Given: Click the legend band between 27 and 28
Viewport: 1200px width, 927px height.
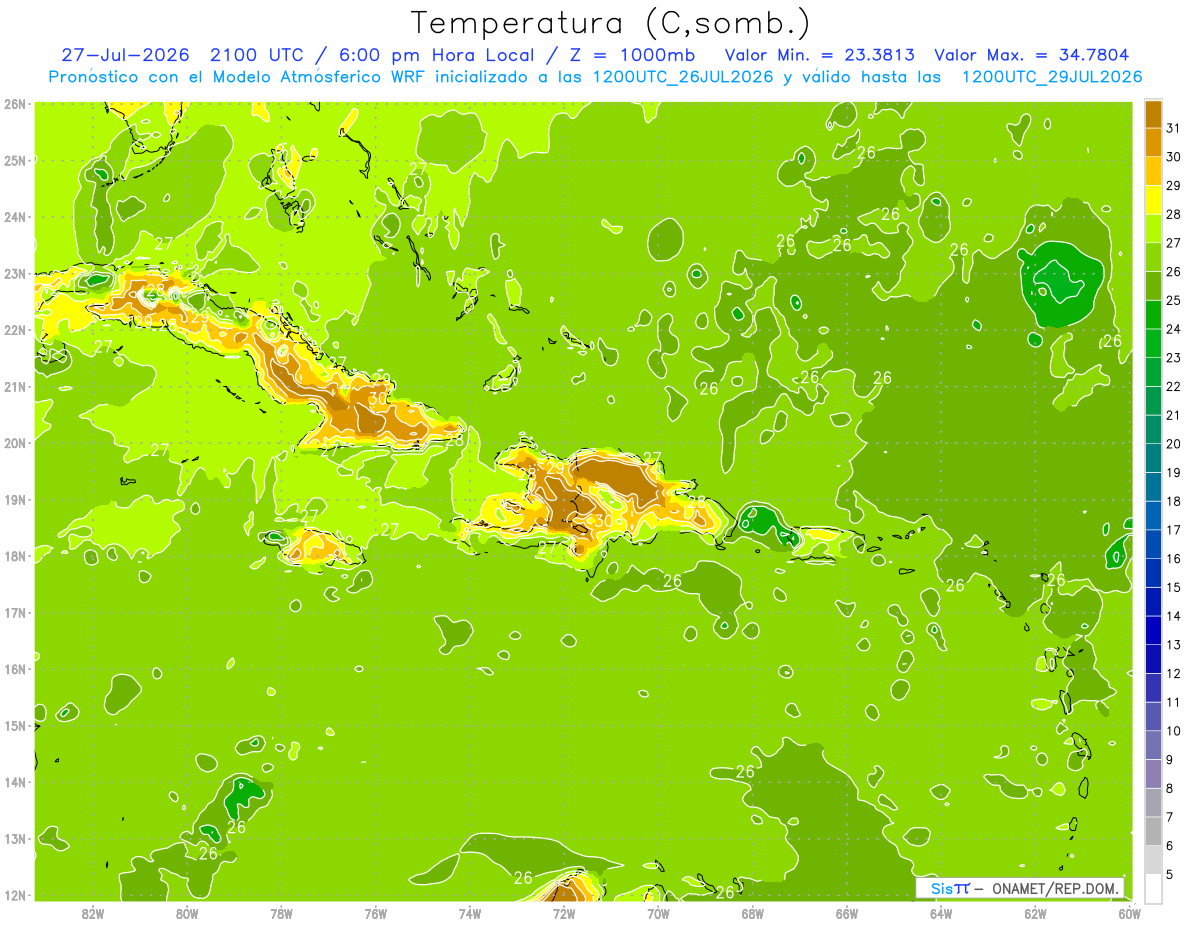Looking at the screenshot, I should pyautogui.click(x=1153, y=228).
